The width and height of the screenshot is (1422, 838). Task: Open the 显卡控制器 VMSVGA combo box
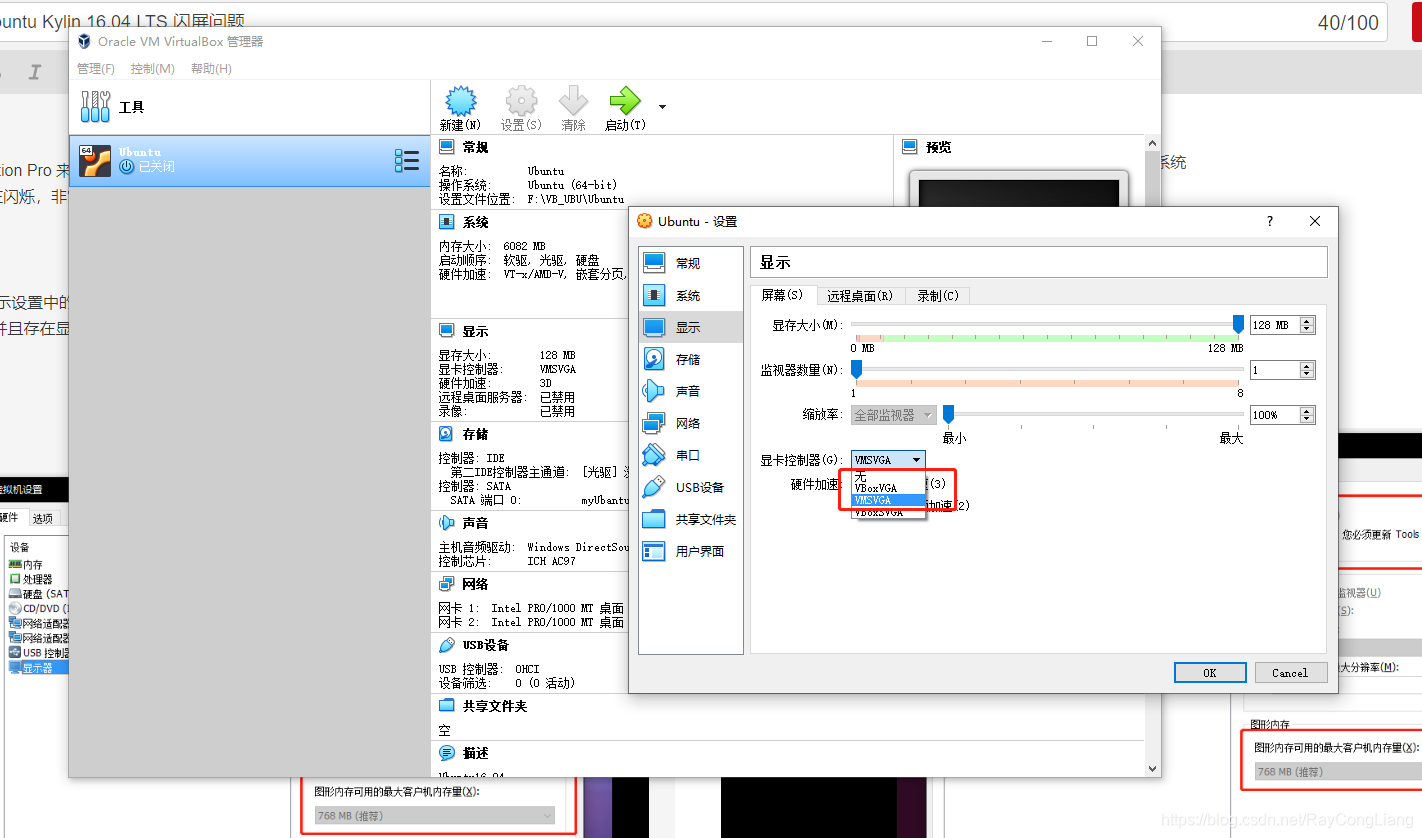888,460
